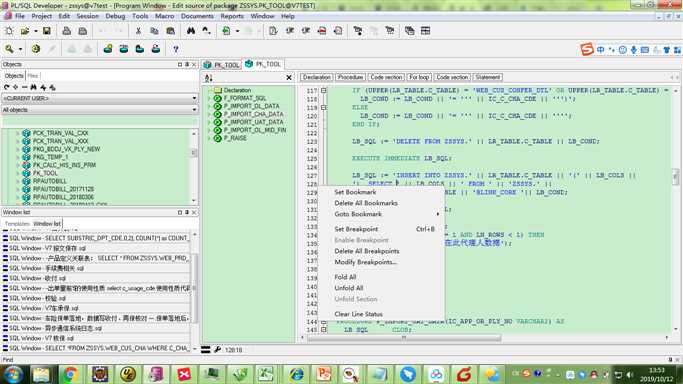683x384 pixels.
Task: Click the Cut scissors icon
Action: [x=138, y=31]
